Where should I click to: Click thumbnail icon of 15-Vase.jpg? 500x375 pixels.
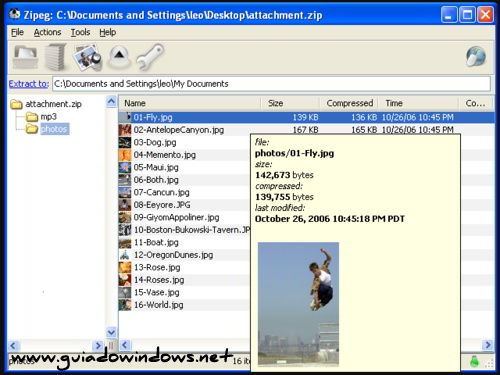[125, 292]
